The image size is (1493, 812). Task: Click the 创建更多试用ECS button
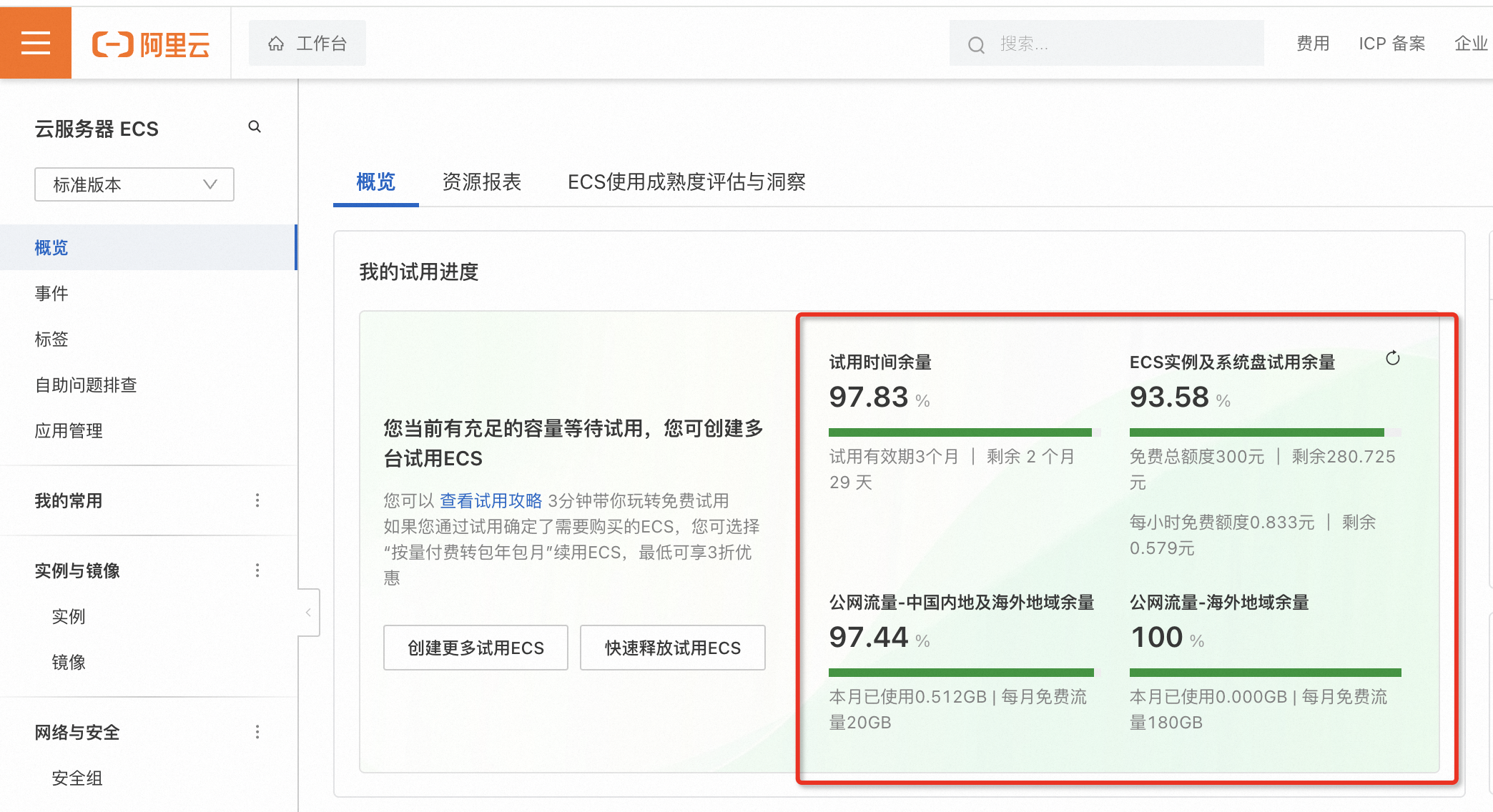(476, 648)
